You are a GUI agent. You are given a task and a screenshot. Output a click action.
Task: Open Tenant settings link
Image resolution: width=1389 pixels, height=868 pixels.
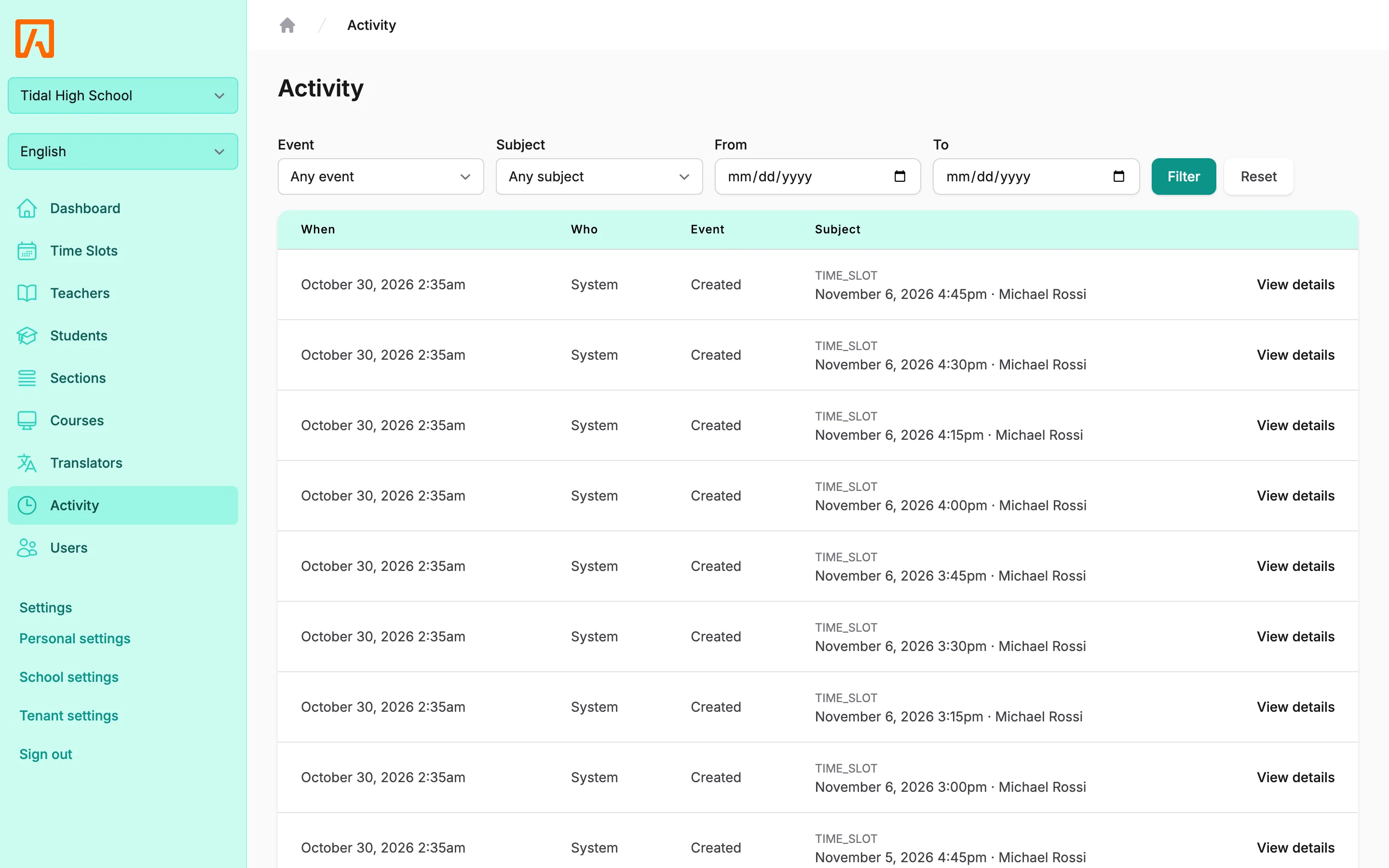click(69, 715)
